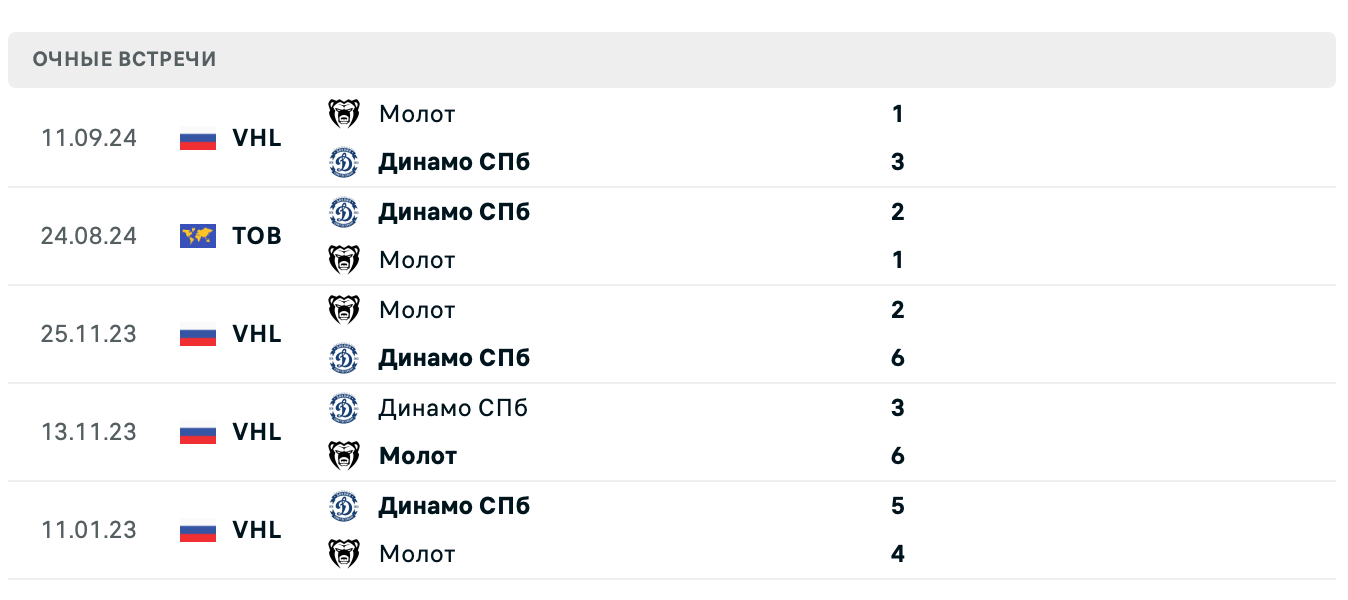Click date 24.08.24 match row
The width and height of the screenshot is (1348, 600).
point(89,236)
